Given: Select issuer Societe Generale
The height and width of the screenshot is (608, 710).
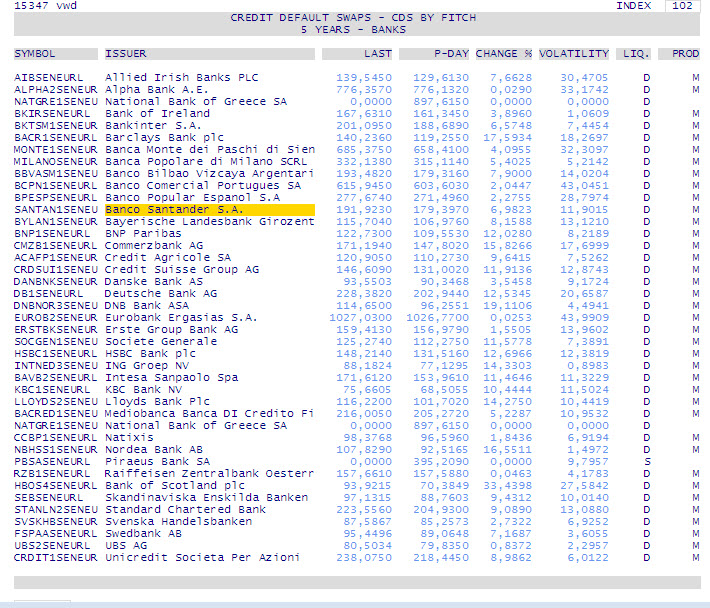Looking at the screenshot, I should click(161, 341).
